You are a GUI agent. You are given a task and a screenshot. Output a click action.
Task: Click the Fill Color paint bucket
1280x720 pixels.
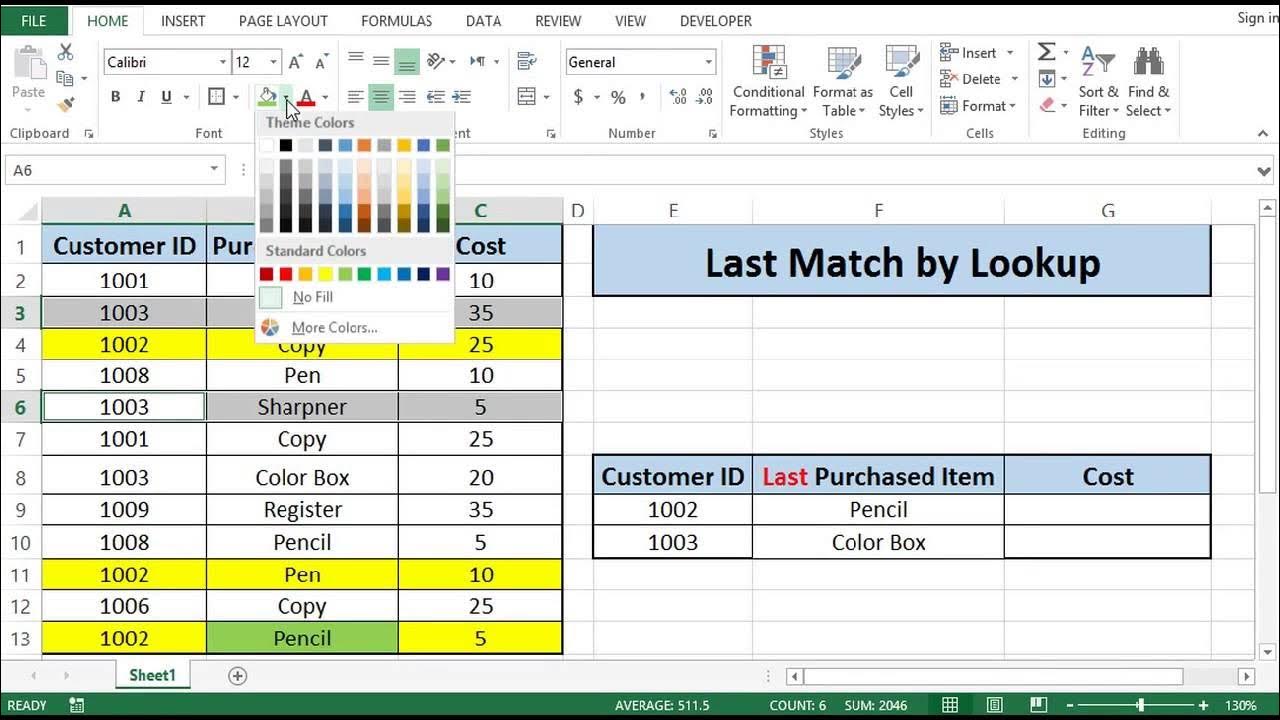click(x=267, y=97)
